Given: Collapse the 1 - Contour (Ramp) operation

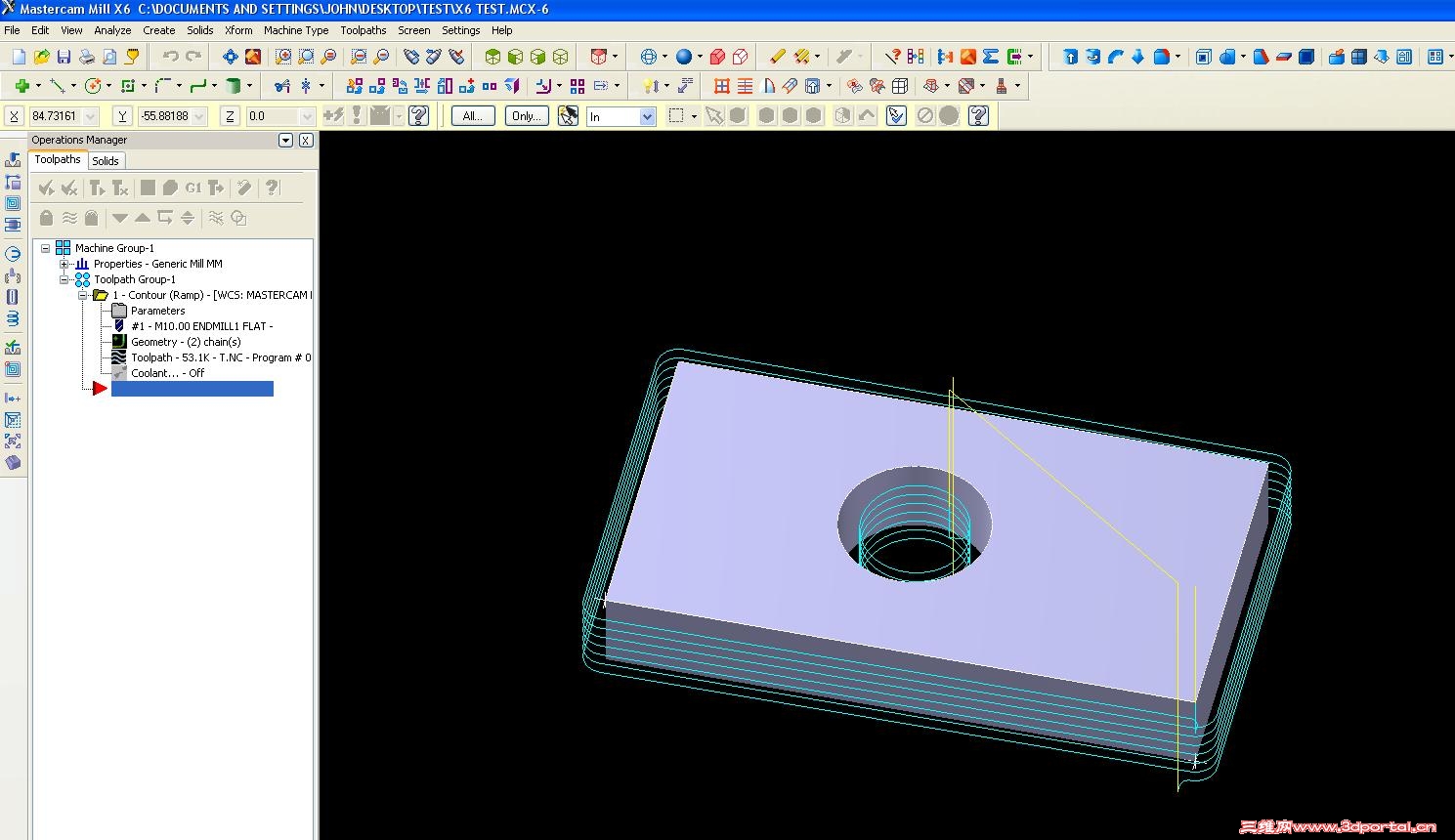Looking at the screenshot, I should pyautogui.click(x=83, y=295).
